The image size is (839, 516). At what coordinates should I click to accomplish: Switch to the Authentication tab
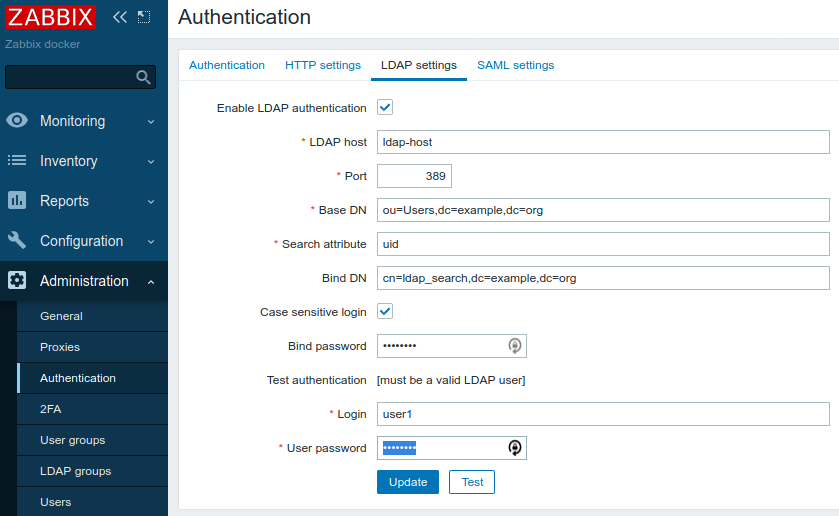(227, 65)
